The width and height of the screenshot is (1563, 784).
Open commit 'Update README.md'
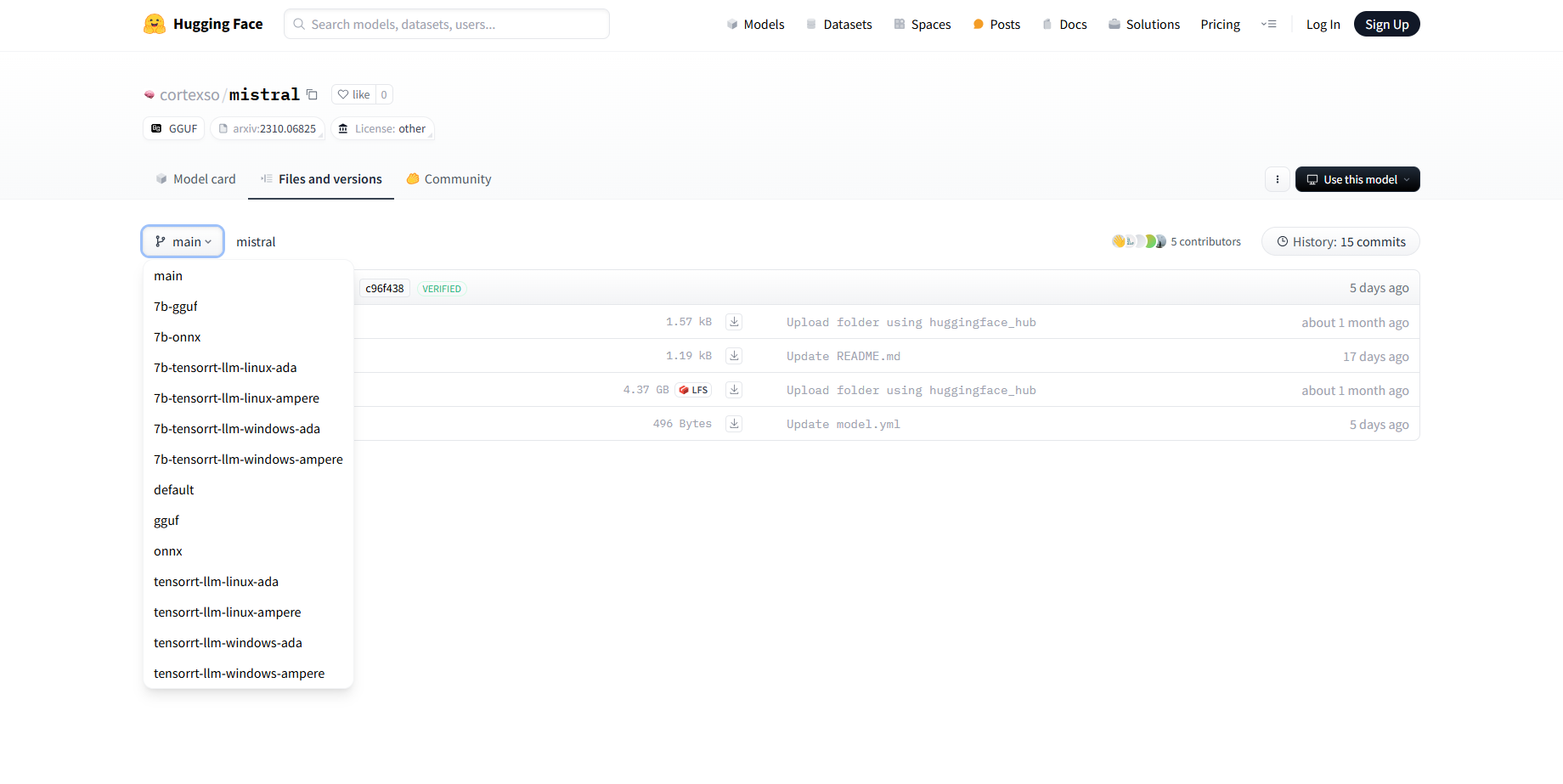[844, 356]
